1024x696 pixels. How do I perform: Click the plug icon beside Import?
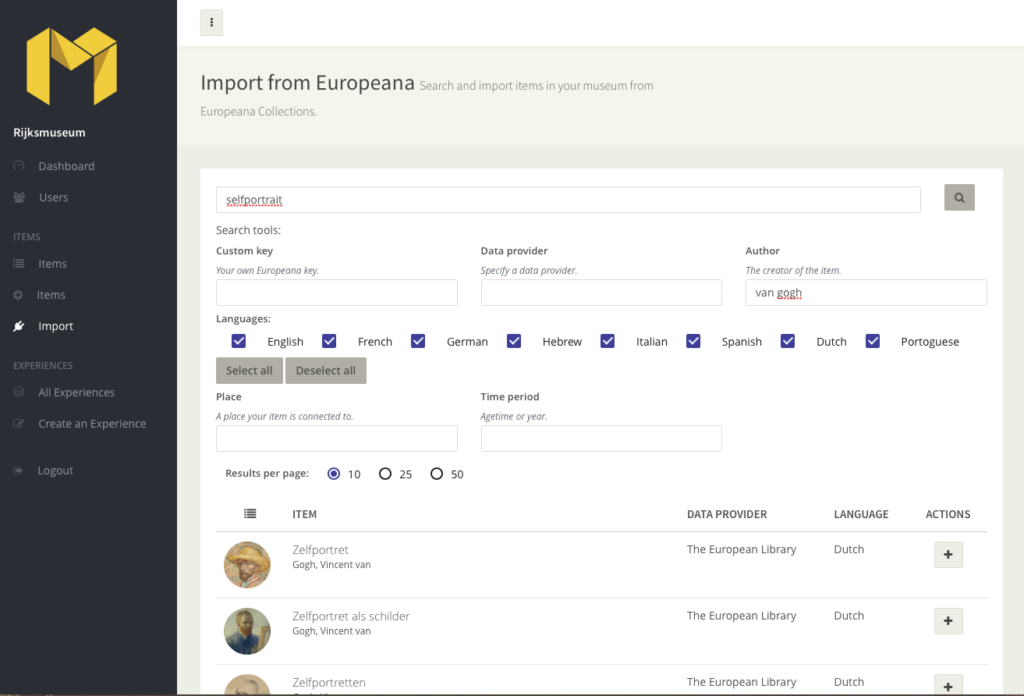click(19, 326)
